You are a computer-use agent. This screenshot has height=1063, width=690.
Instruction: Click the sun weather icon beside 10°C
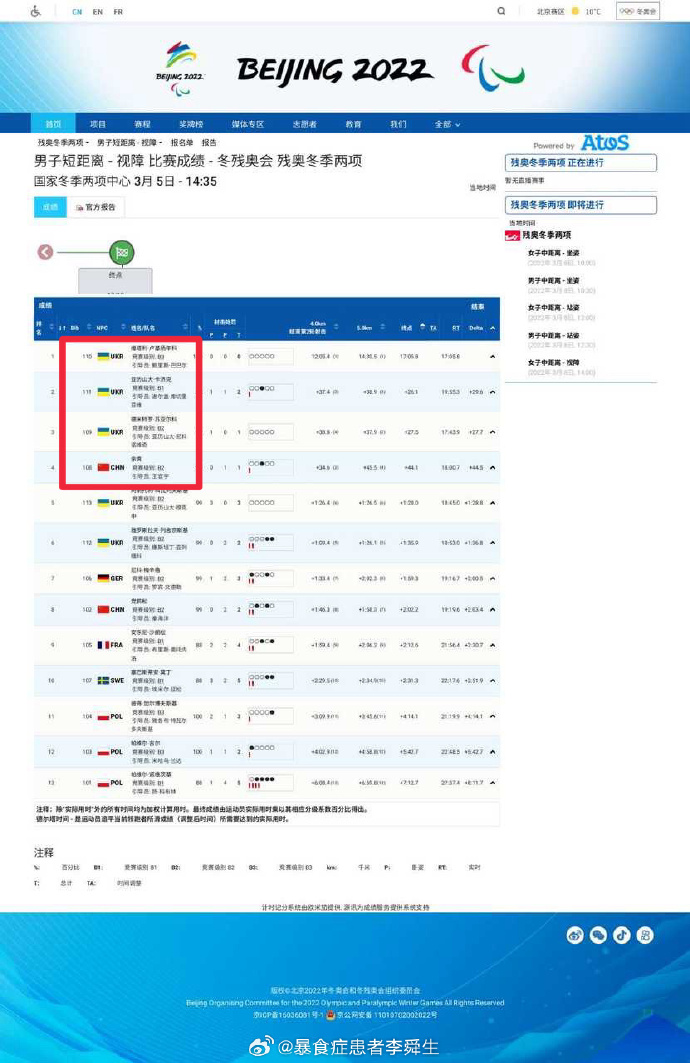pos(575,11)
